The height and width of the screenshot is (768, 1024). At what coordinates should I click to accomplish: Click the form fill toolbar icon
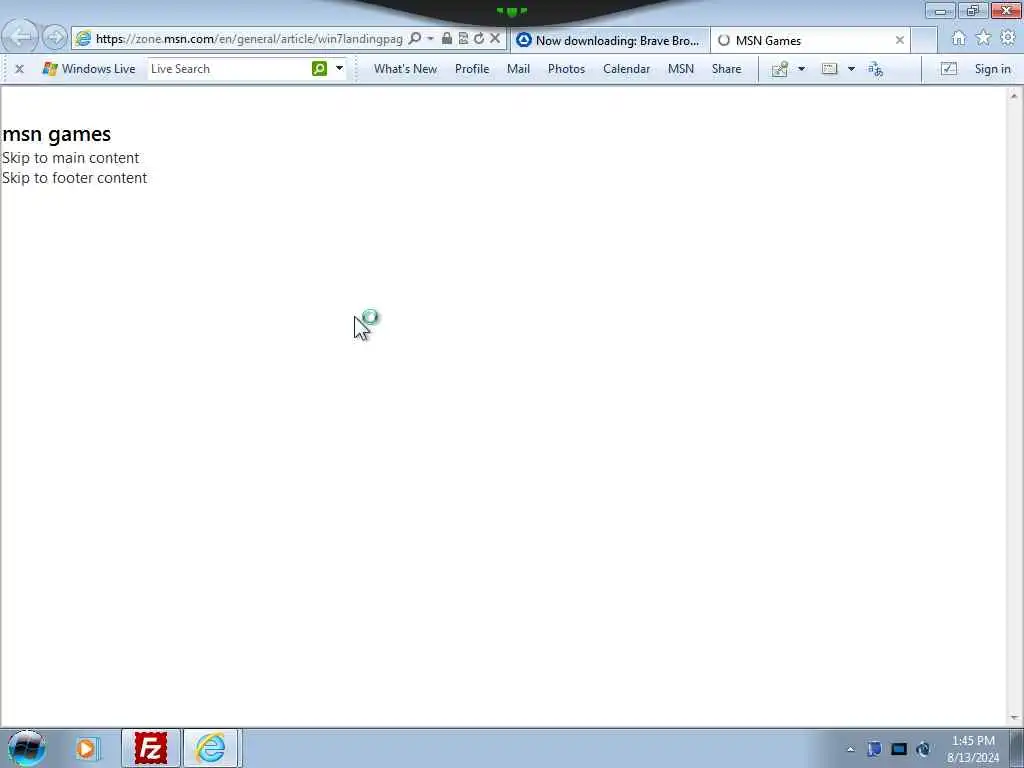tap(829, 69)
